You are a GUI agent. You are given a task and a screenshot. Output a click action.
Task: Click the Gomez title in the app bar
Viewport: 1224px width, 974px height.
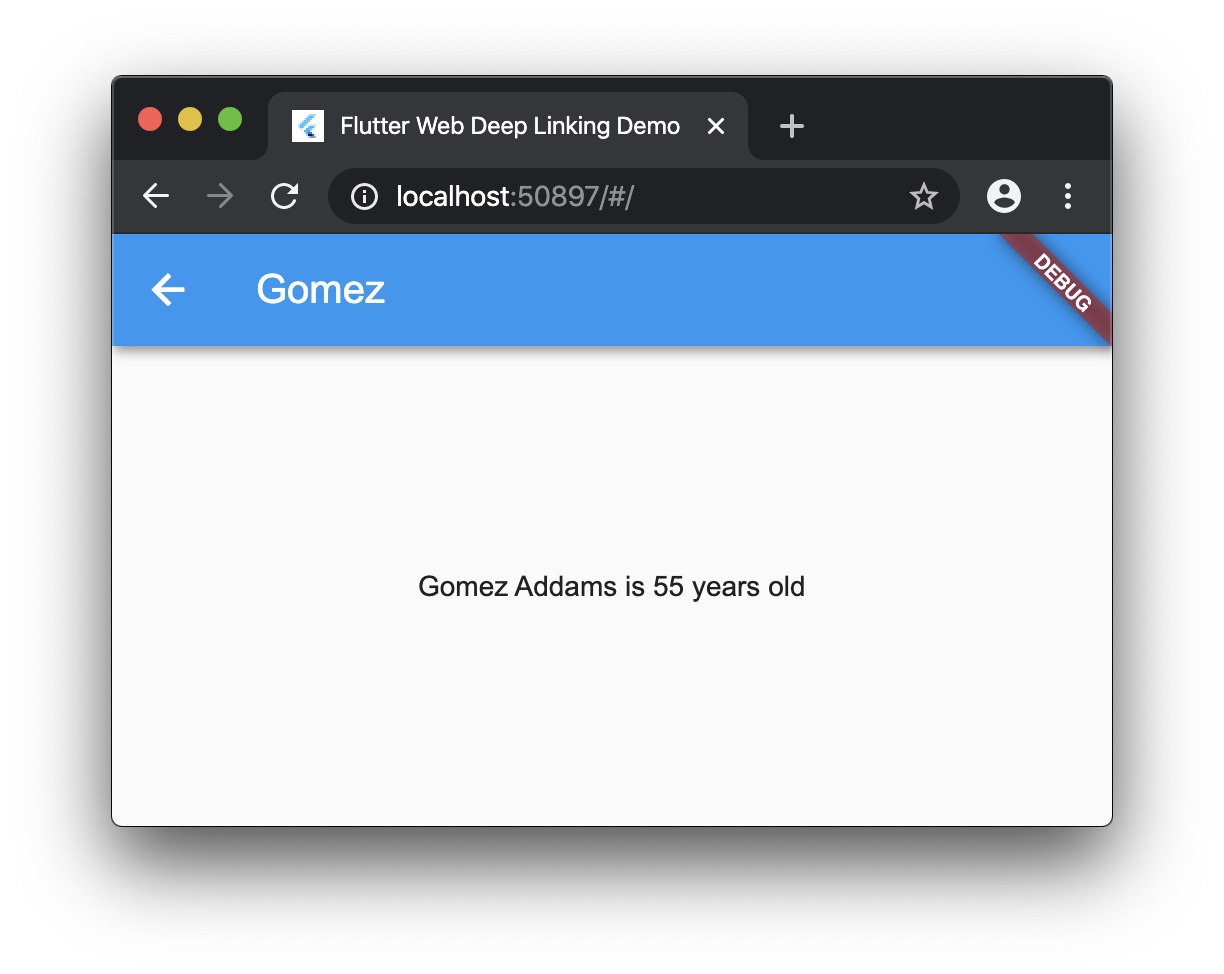pyautogui.click(x=321, y=290)
